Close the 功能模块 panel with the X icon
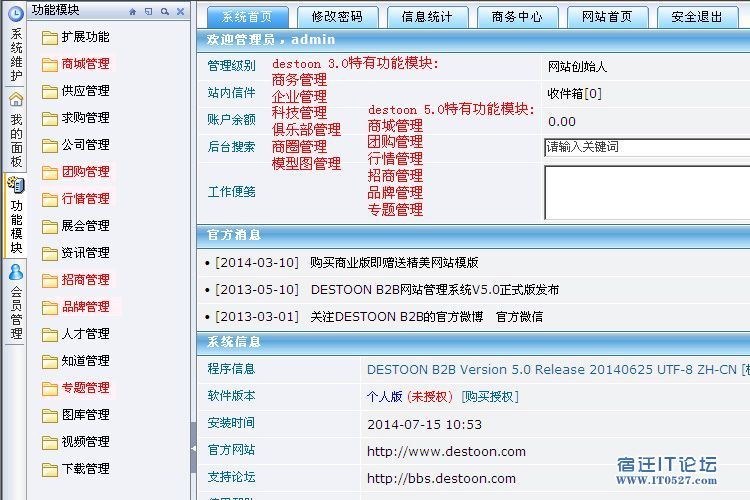Viewport: 750px width, 500px height. point(180,11)
